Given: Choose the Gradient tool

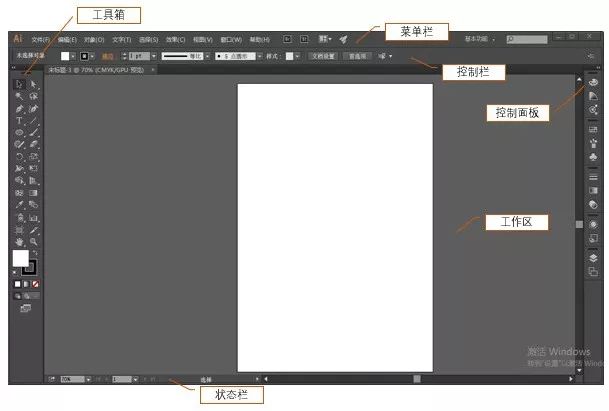Looking at the screenshot, I should tap(33, 193).
